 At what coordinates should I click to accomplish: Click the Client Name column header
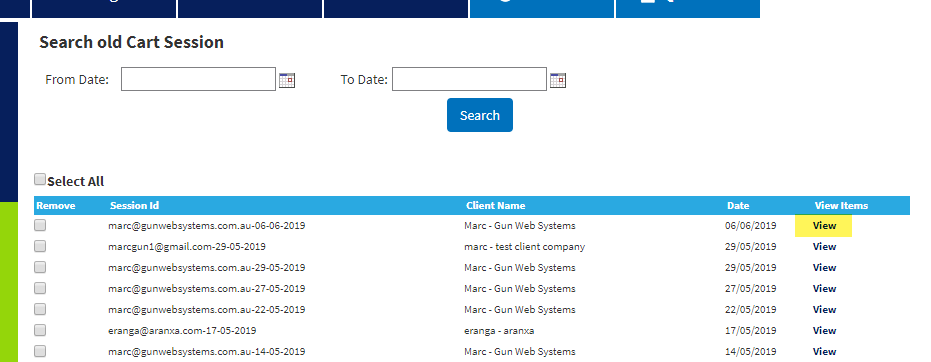tap(495, 206)
